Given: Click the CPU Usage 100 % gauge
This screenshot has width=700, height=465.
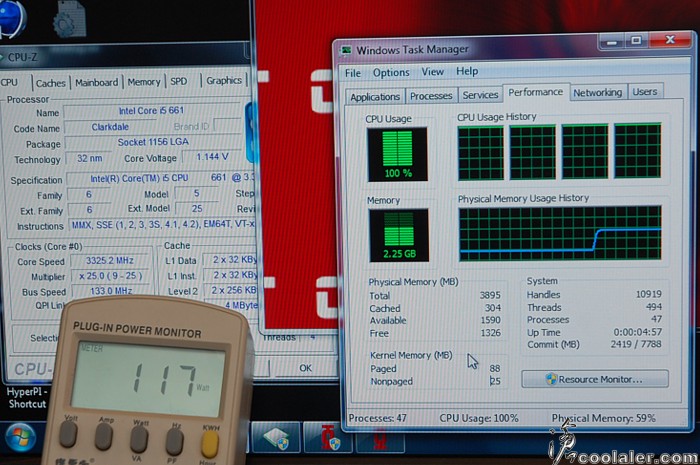Looking at the screenshot, I should (397, 154).
